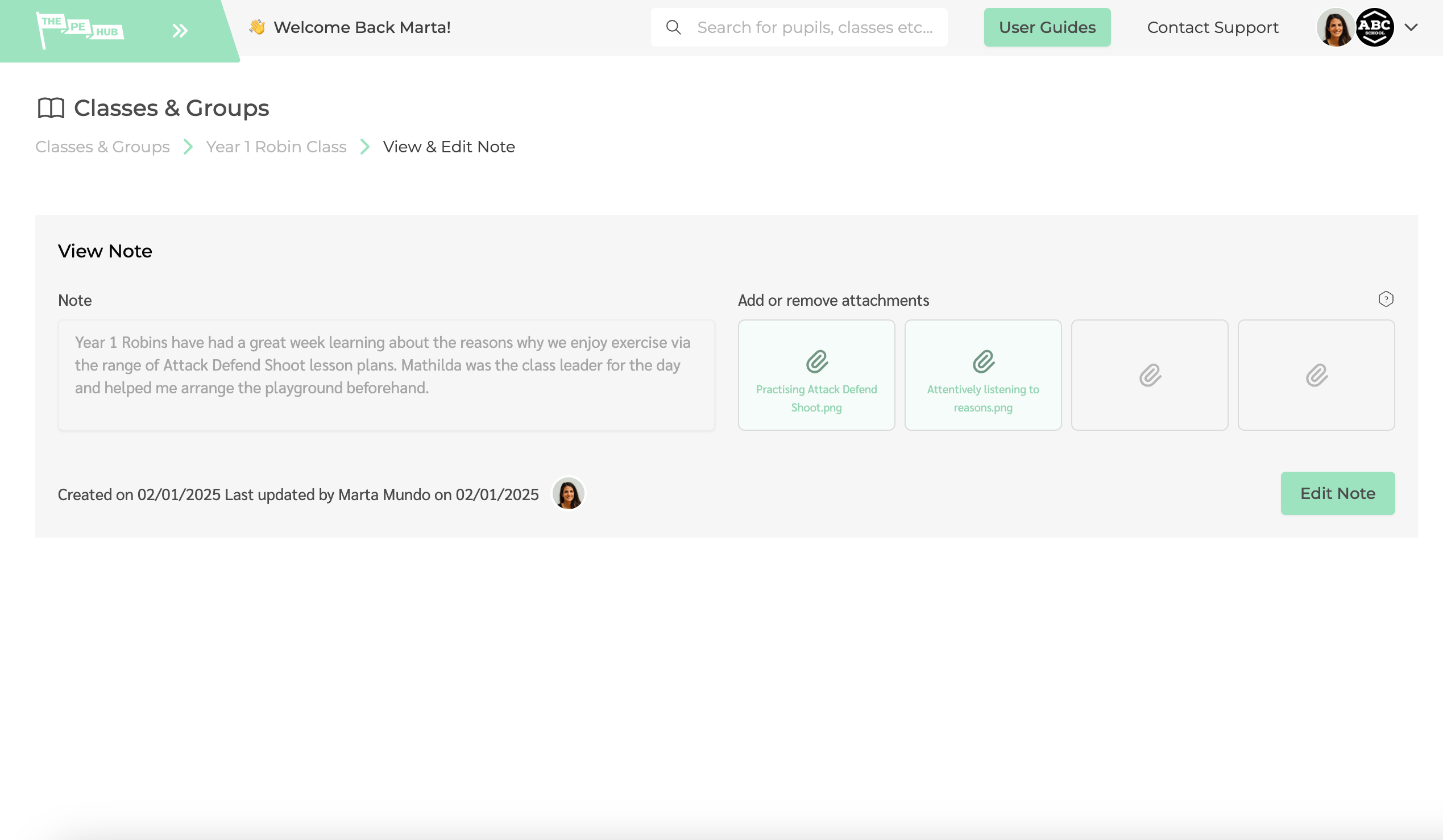1443x840 pixels.
Task: Click the third empty attachment slot icon
Action: click(x=1150, y=375)
